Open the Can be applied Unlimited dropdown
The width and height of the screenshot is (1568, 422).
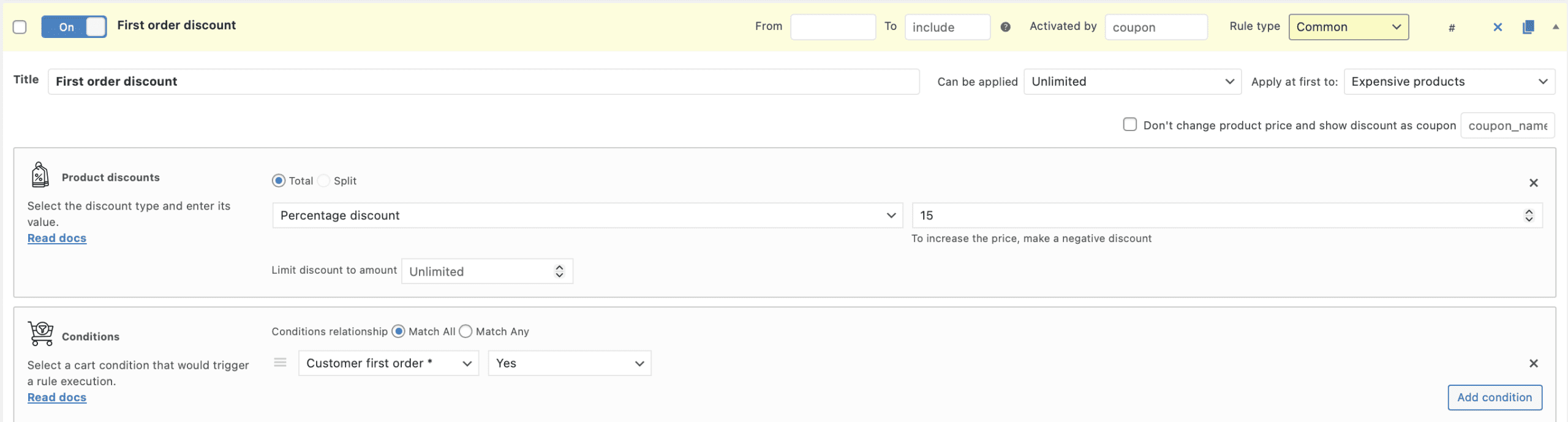[1132, 81]
